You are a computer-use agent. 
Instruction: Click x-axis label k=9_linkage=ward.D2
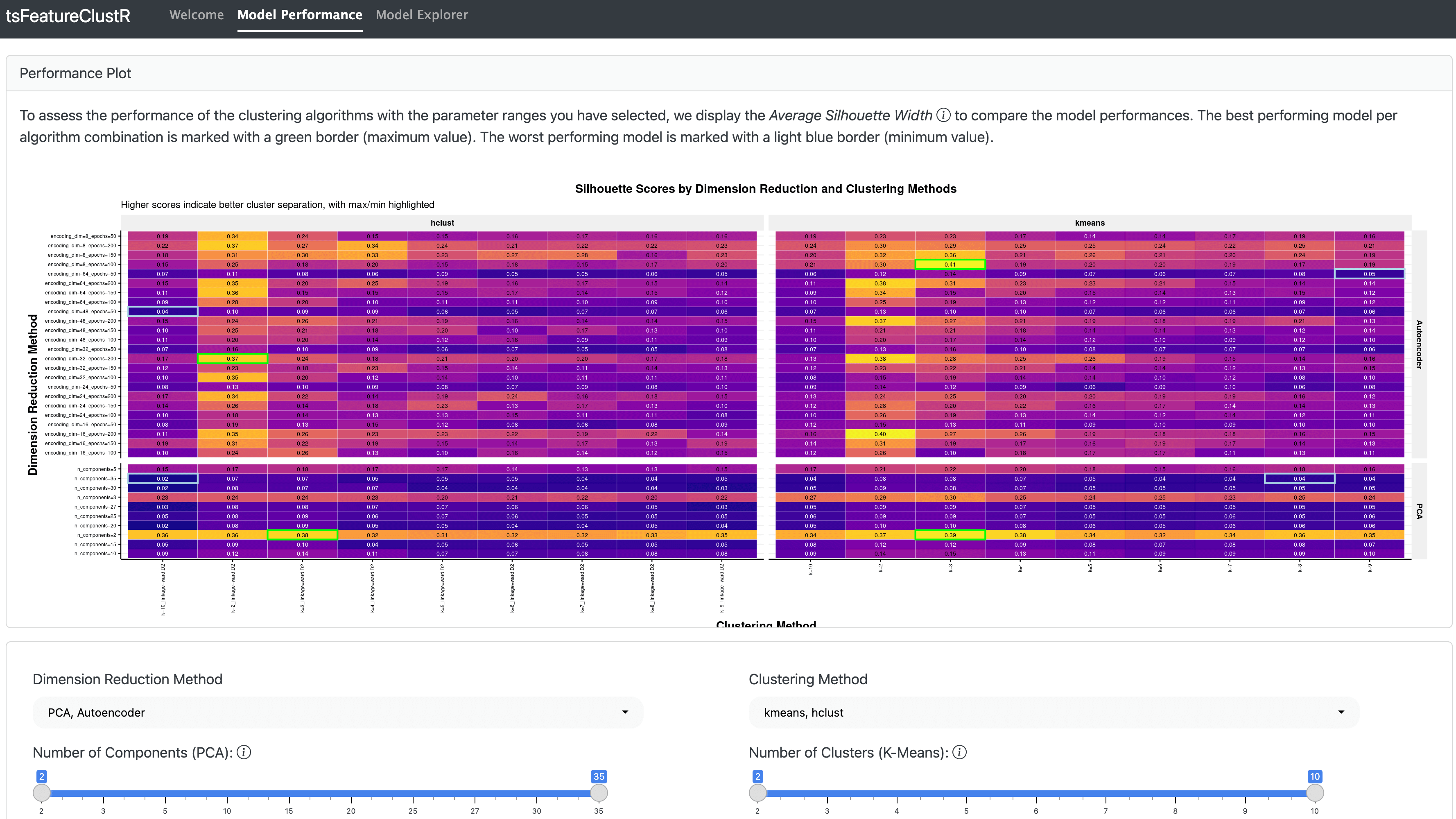click(722, 588)
